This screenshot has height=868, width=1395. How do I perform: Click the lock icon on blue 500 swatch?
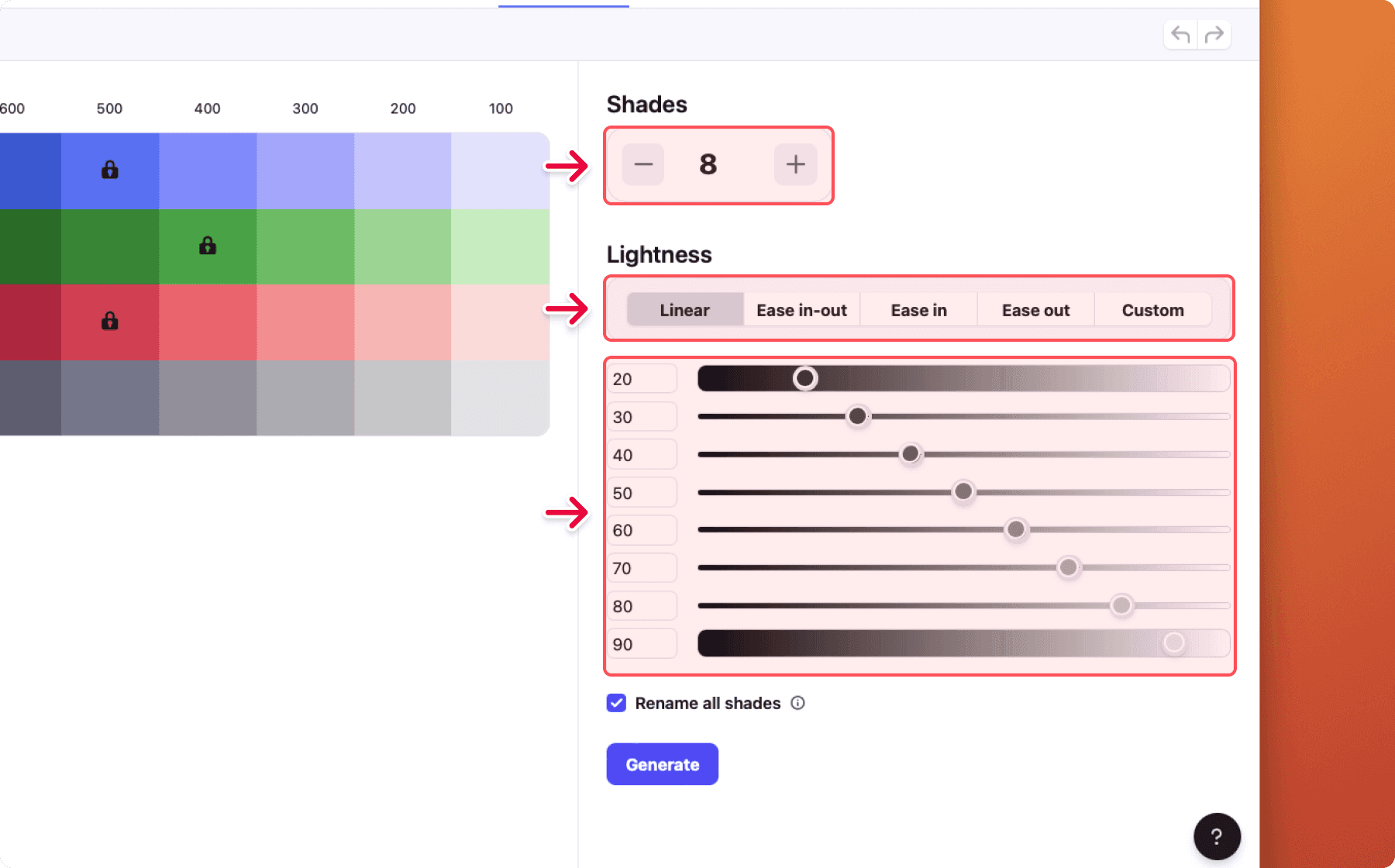110,170
